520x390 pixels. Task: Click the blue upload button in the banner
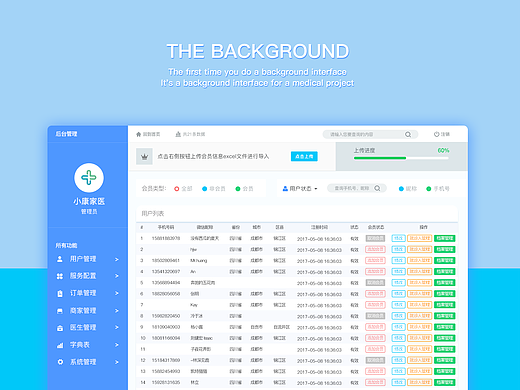click(304, 156)
